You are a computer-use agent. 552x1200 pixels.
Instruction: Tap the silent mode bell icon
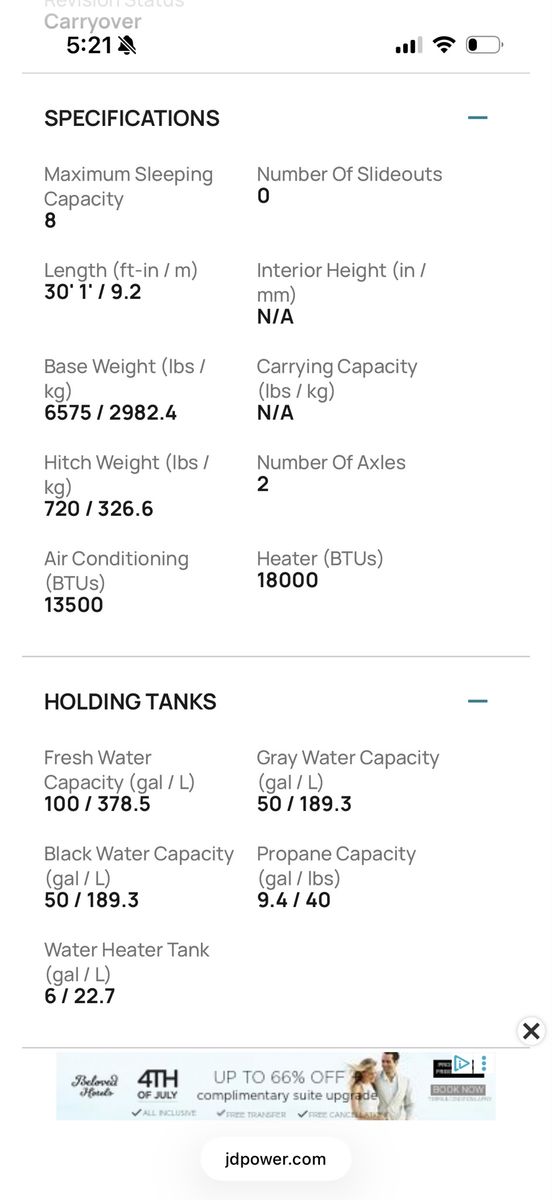click(x=127, y=45)
